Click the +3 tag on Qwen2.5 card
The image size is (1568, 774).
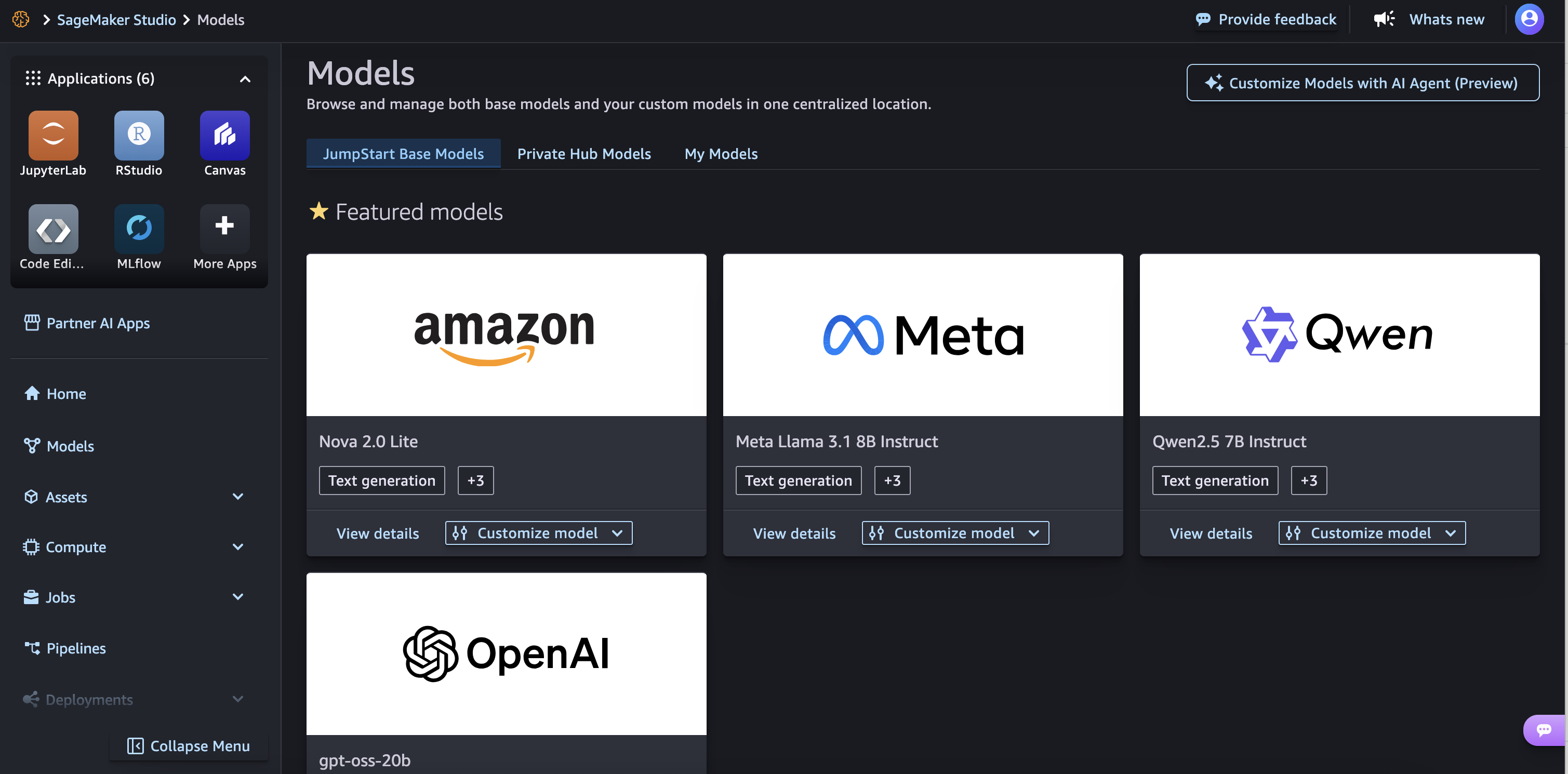click(1309, 480)
